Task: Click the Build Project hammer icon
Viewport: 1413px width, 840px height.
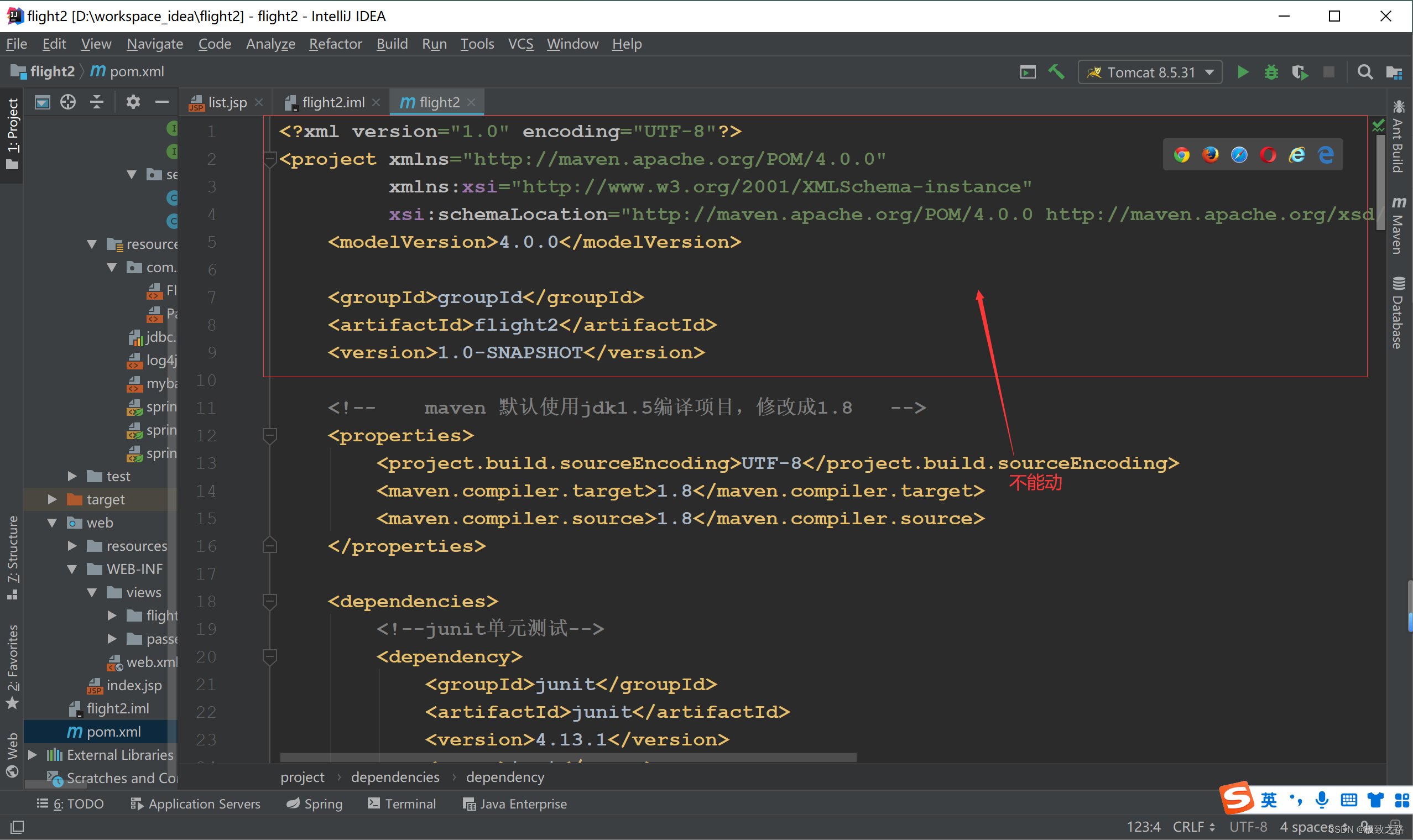Action: [1057, 72]
